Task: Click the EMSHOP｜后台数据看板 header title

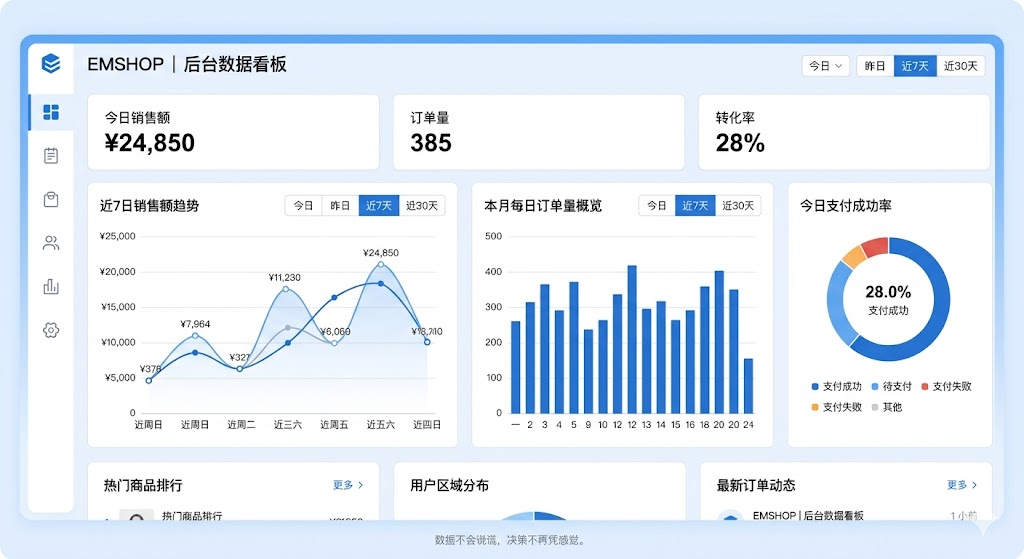Action: (187, 64)
